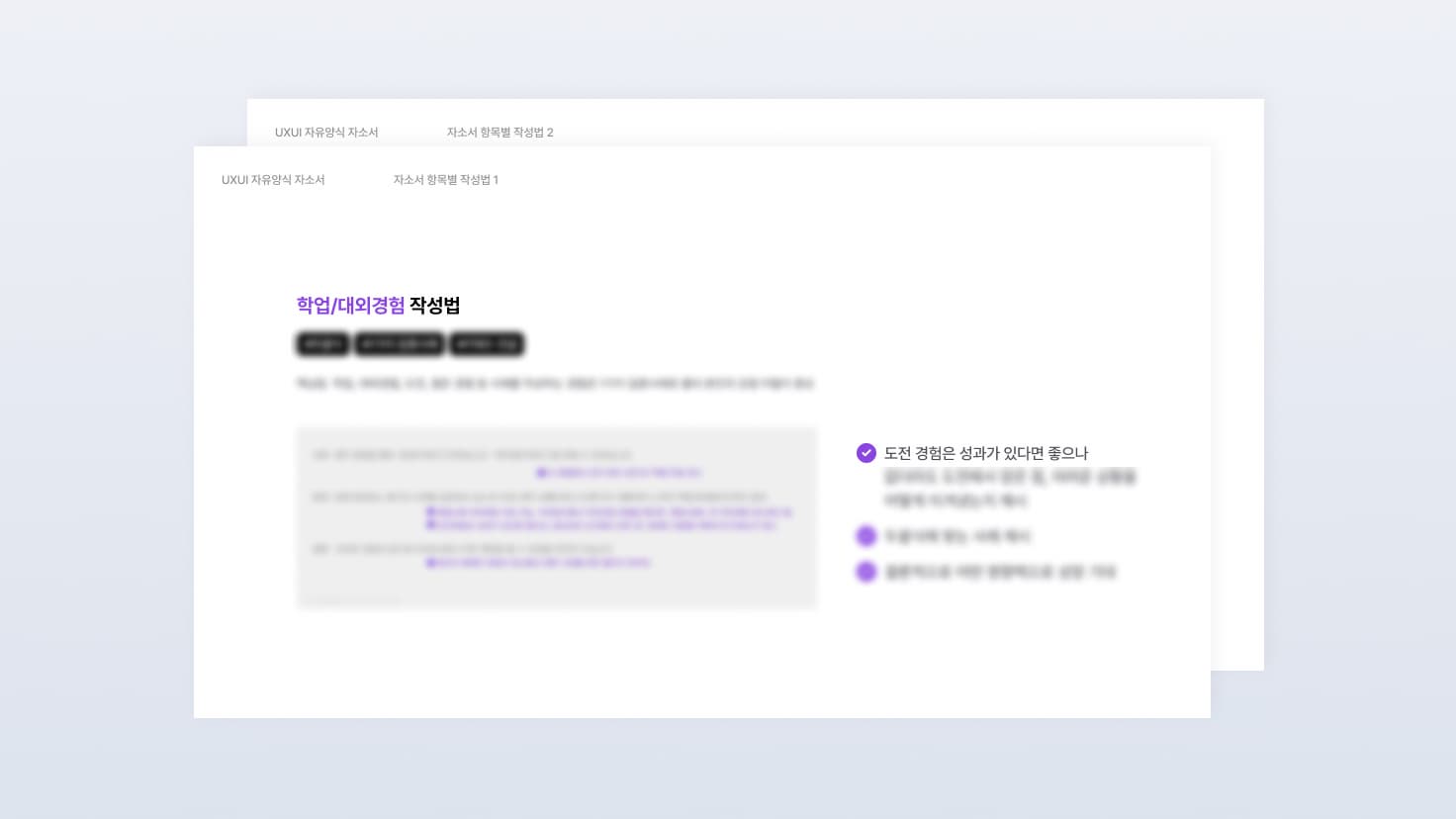Click the gray blurred example box
The width and height of the screenshot is (1456, 819).
557,518
